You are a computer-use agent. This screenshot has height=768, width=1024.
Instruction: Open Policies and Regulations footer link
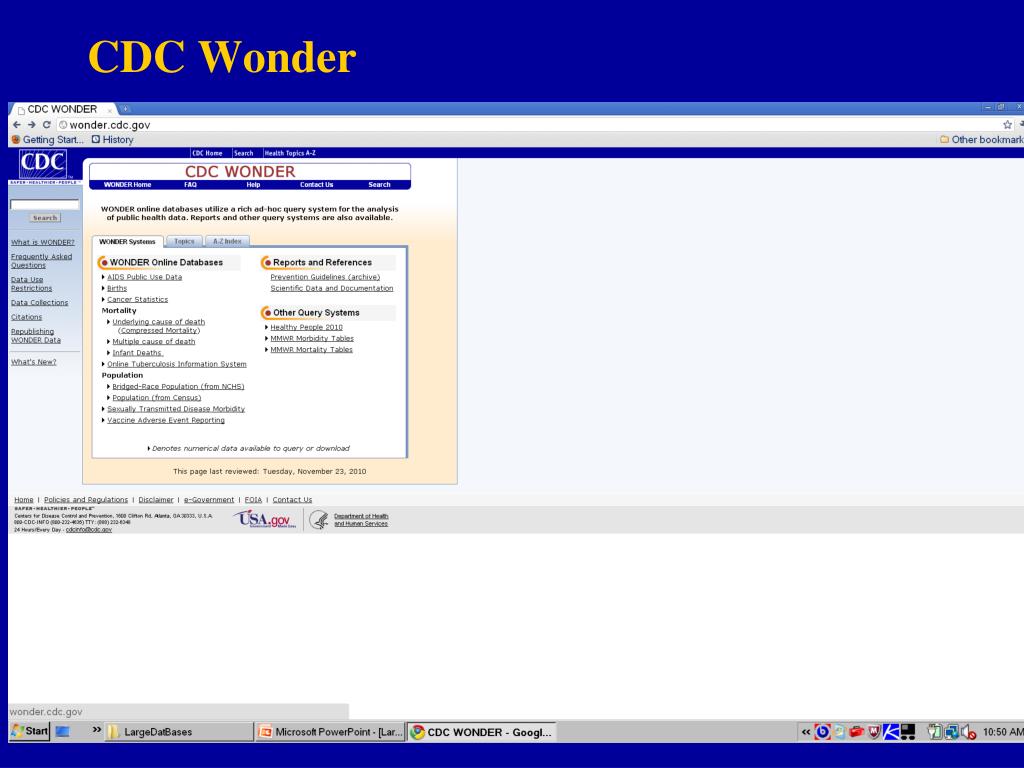(86, 500)
